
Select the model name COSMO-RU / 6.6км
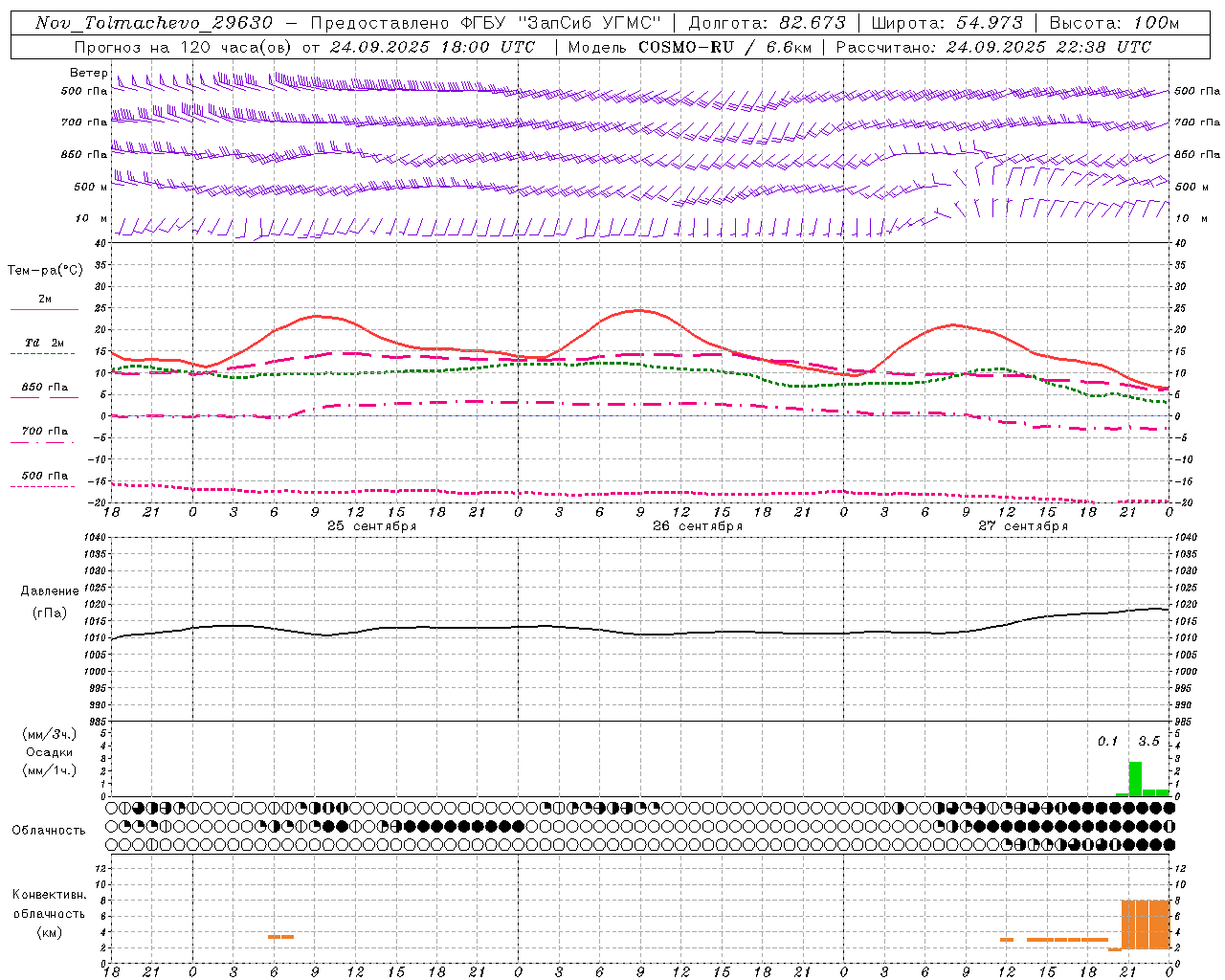[x=725, y=47]
